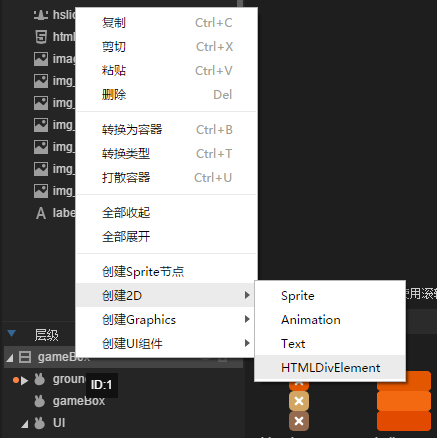Choose 全部展开 to expand all
Image resolution: width=437 pixels, height=438 pixels.
[167, 237]
